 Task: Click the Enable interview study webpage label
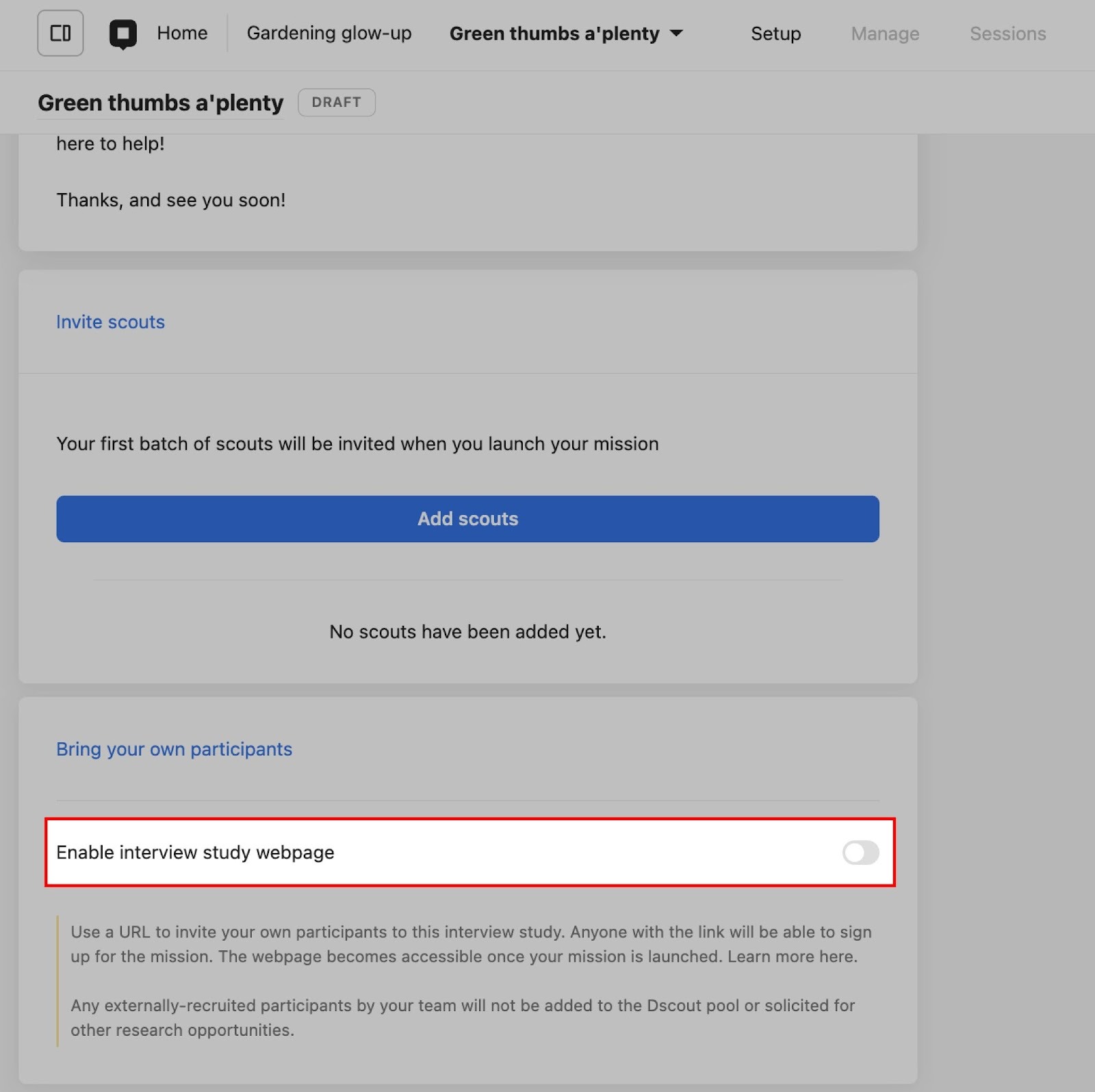(195, 852)
